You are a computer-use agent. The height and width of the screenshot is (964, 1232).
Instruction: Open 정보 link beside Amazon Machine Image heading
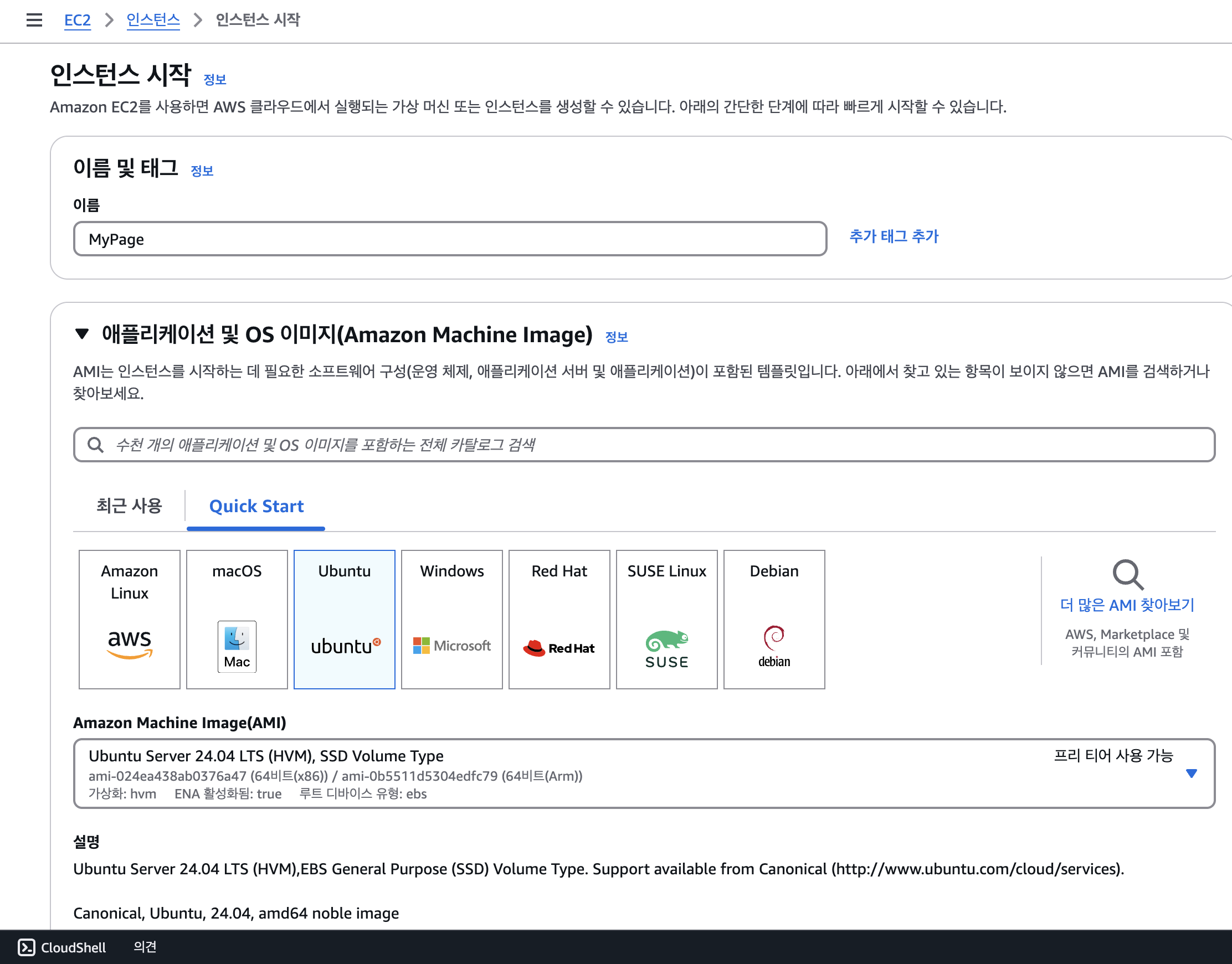point(617,337)
